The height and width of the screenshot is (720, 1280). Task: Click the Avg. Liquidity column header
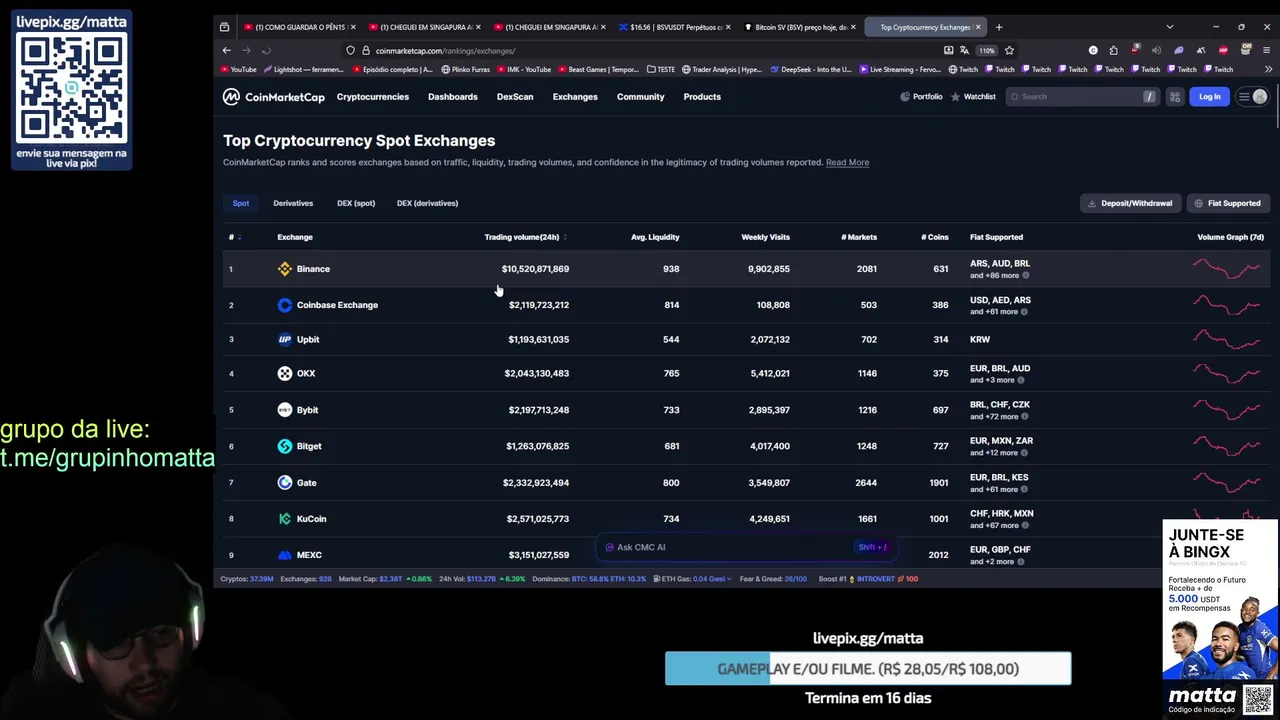[x=655, y=237]
